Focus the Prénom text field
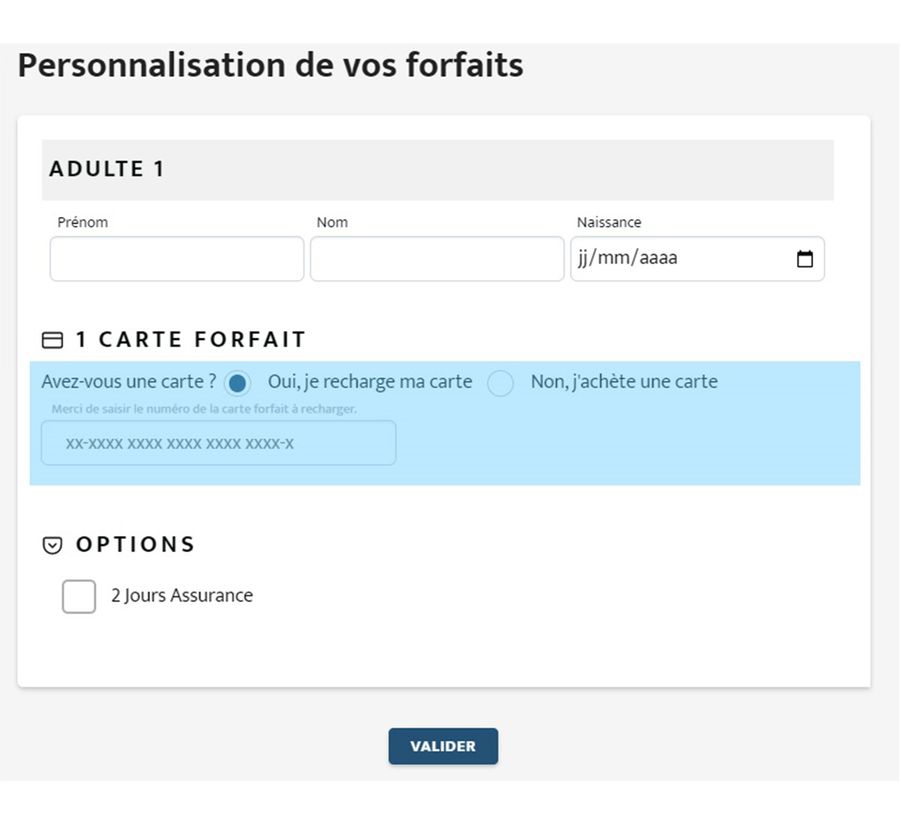 coord(177,259)
